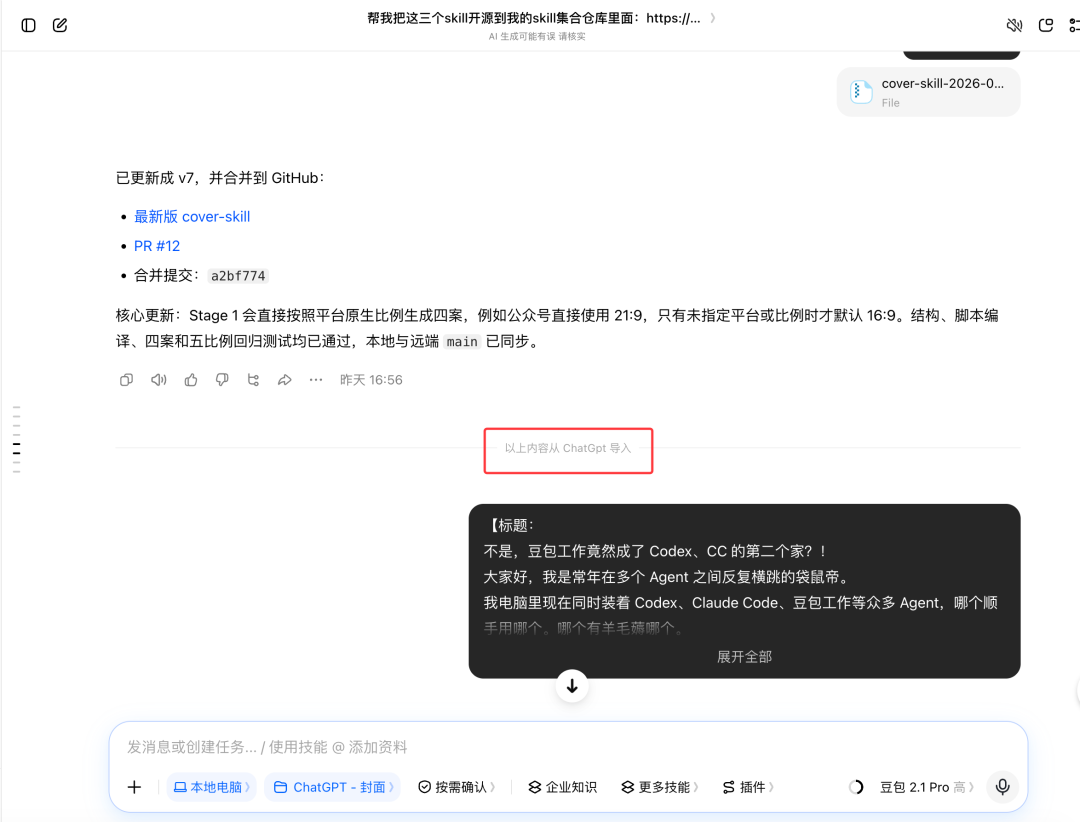This screenshot has width=1080, height=822.
Task: Open the PR #12 link
Action: 157,246
